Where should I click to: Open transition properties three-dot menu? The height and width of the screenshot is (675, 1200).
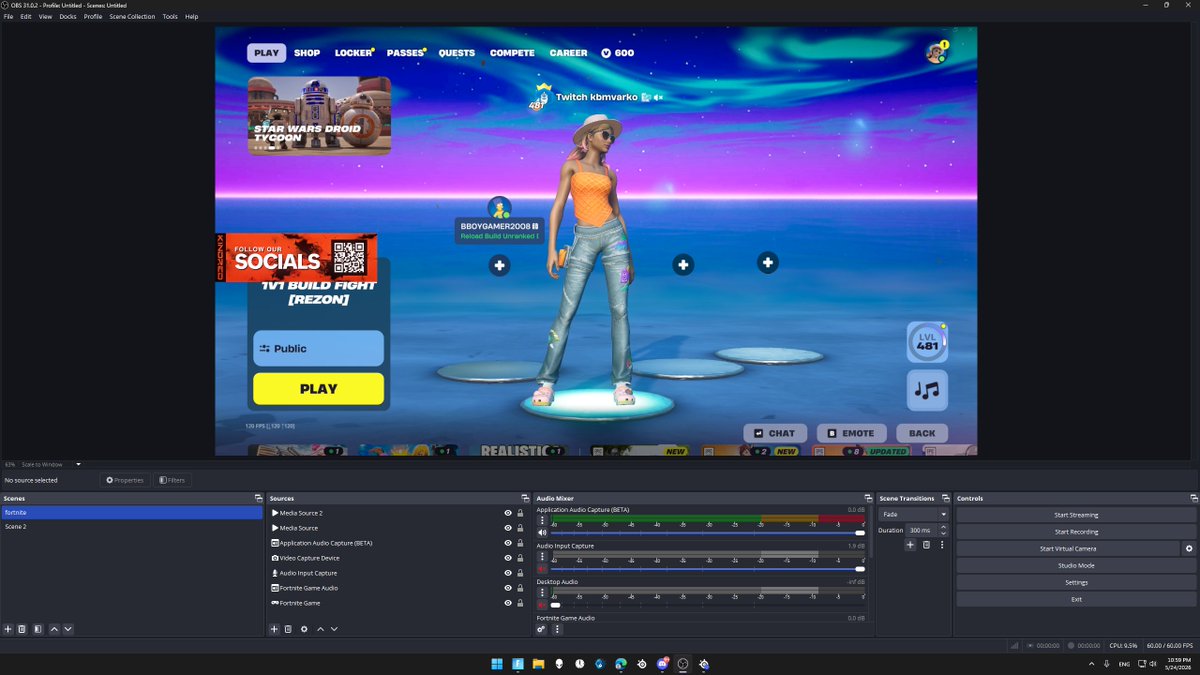(941, 545)
